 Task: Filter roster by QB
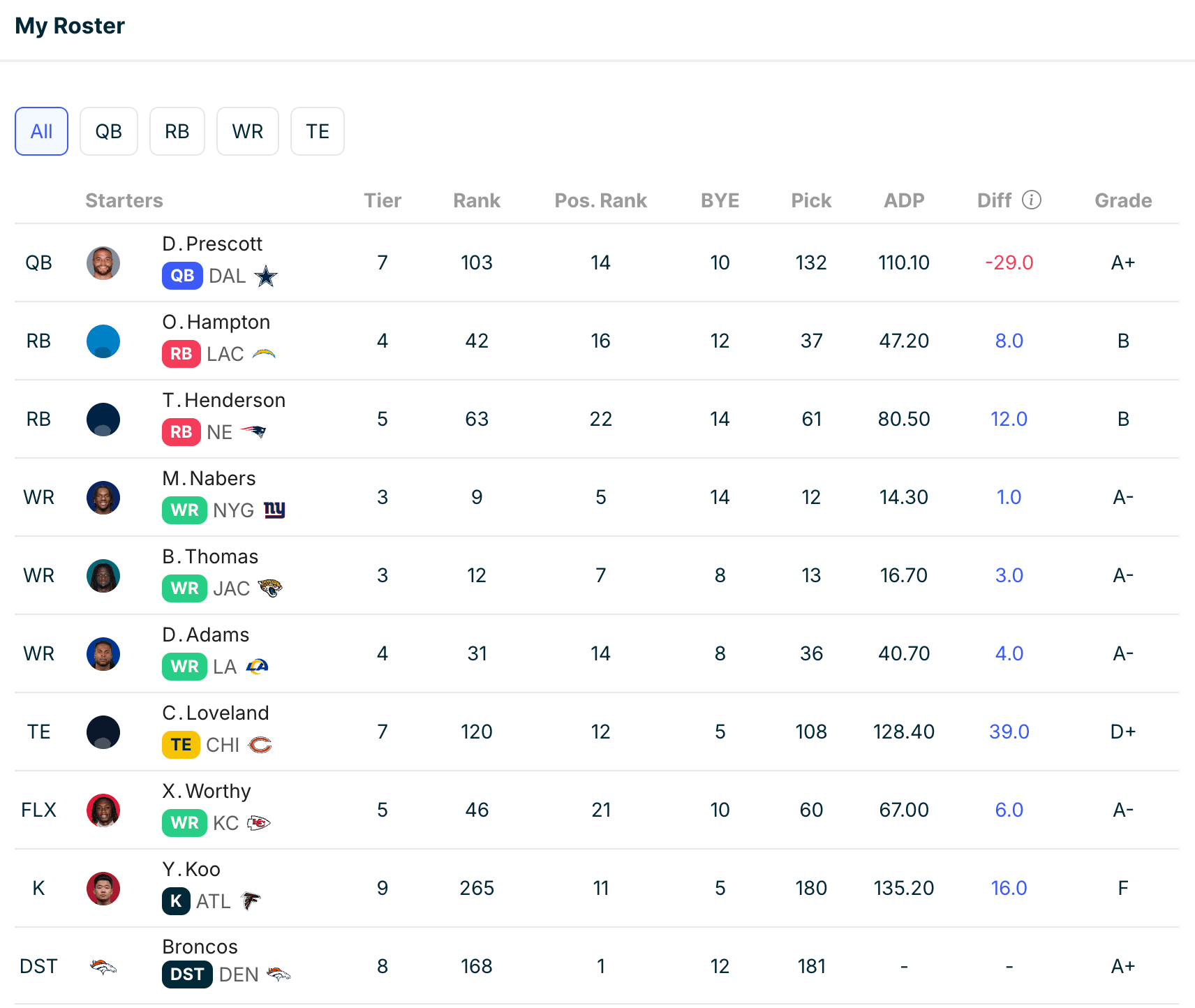coord(108,131)
